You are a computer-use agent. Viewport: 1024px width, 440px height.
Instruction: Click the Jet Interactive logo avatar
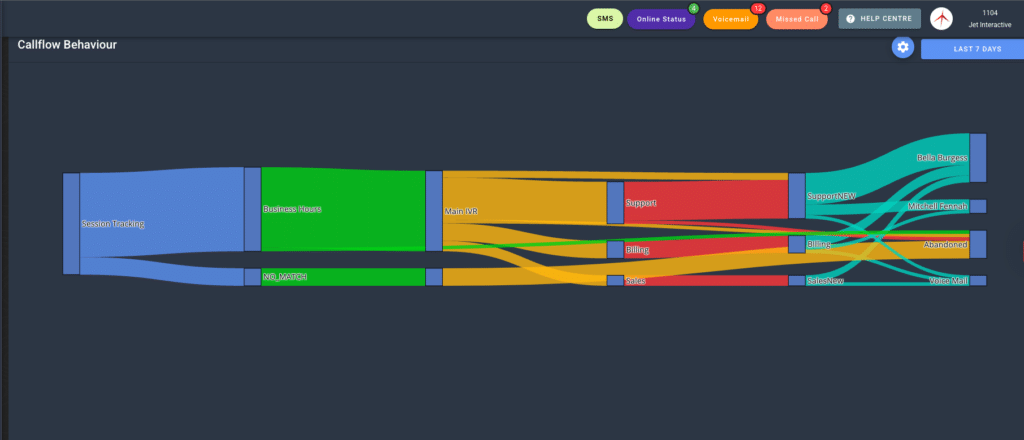tap(942, 19)
